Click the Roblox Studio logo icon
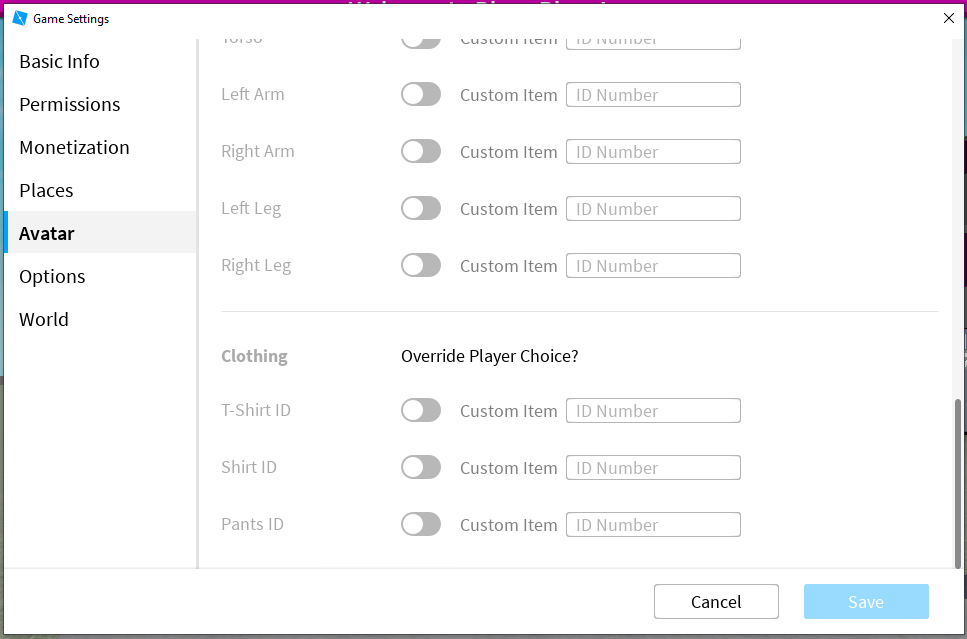The height and width of the screenshot is (639, 967). point(21,18)
